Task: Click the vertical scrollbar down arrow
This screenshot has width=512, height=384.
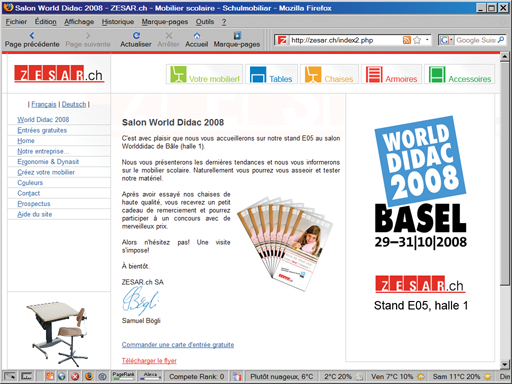Action: click(x=504, y=364)
